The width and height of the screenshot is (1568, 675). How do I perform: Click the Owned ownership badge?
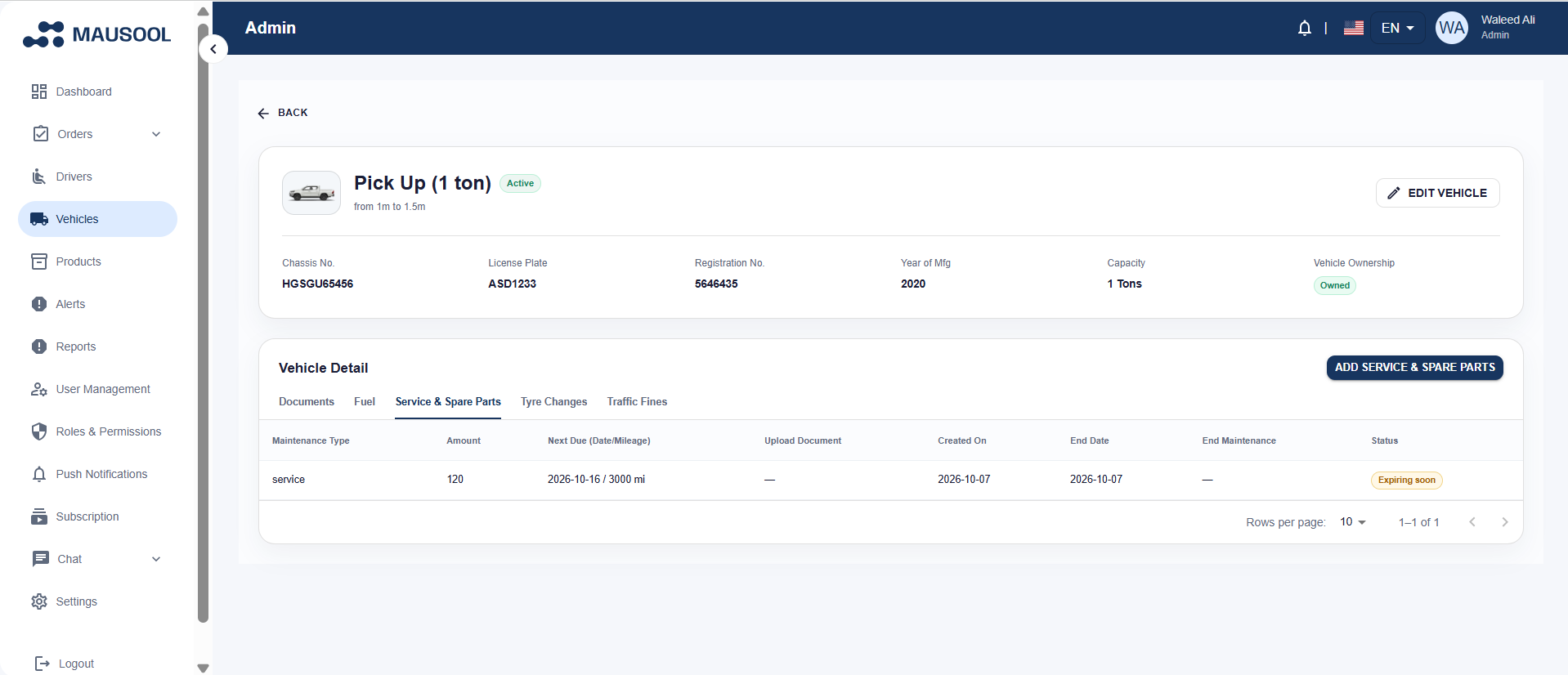1335,285
